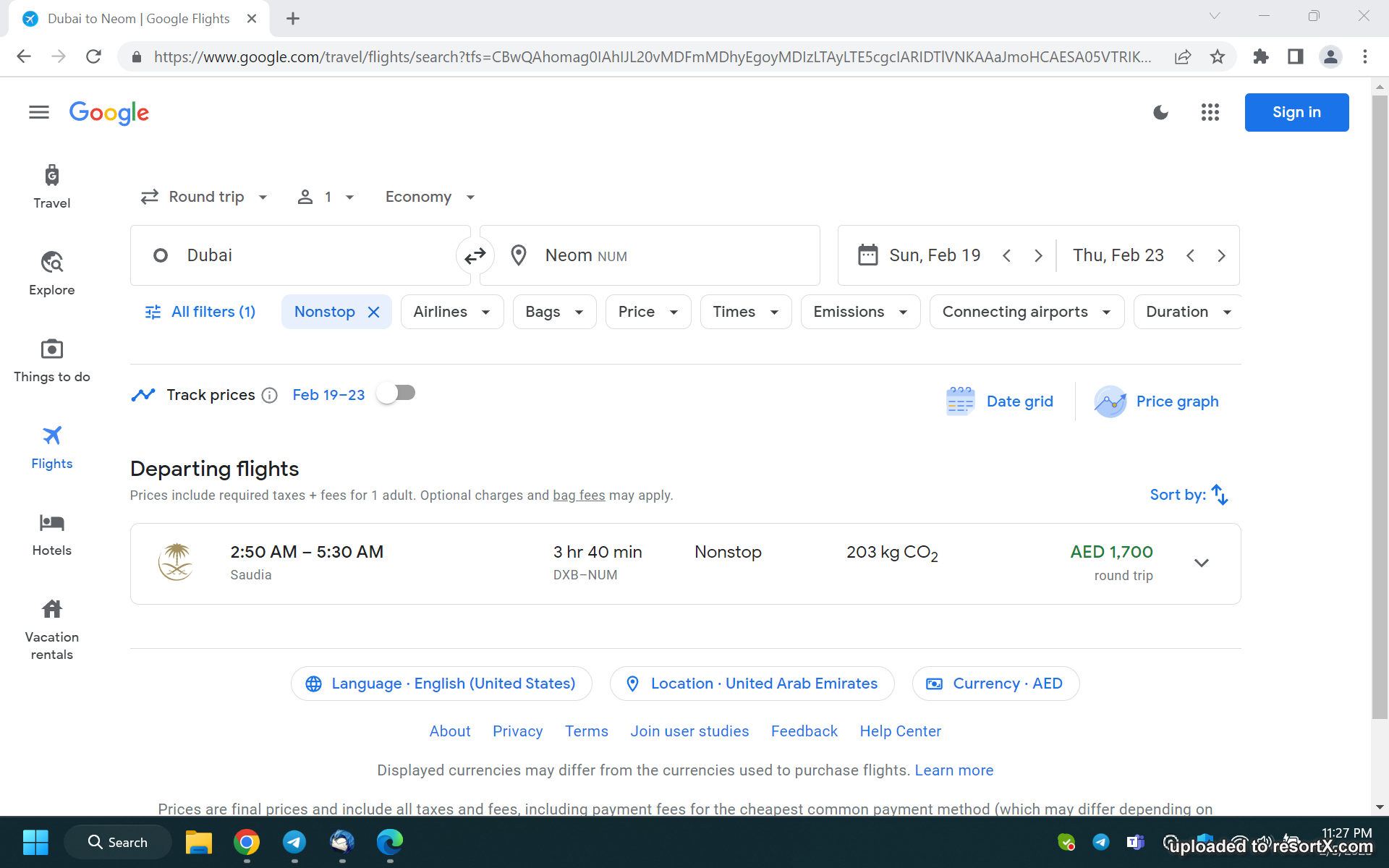Open Things to do in sidebar

point(52,360)
